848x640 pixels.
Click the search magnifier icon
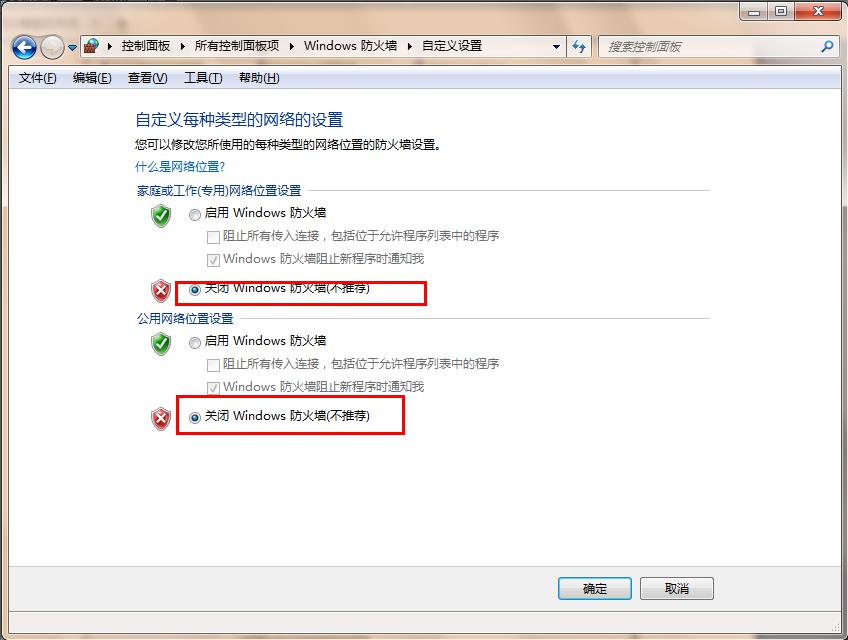pyautogui.click(x=827, y=47)
